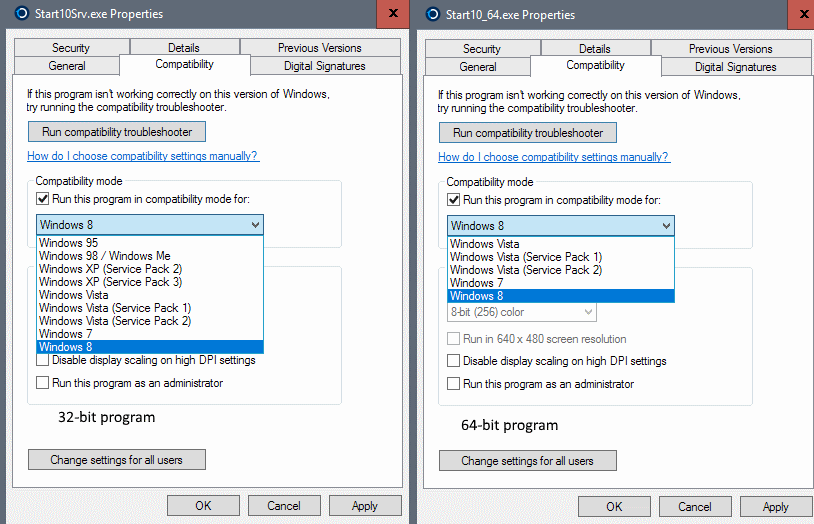Open Details tab in Start10_64.exe Properties
814x524 pixels.
[595, 49]
